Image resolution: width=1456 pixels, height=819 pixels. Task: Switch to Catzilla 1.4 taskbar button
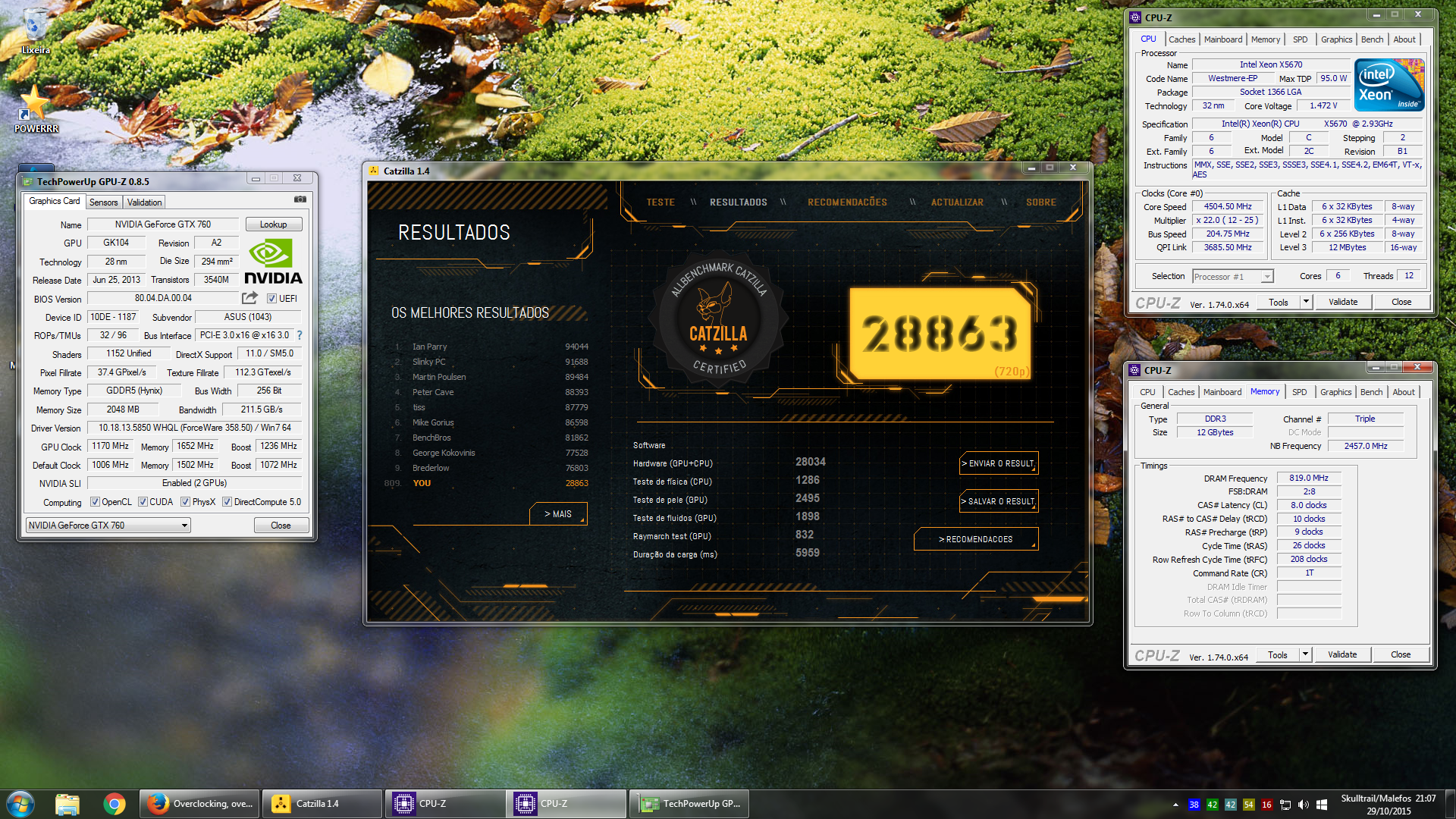tap(322, 804)
